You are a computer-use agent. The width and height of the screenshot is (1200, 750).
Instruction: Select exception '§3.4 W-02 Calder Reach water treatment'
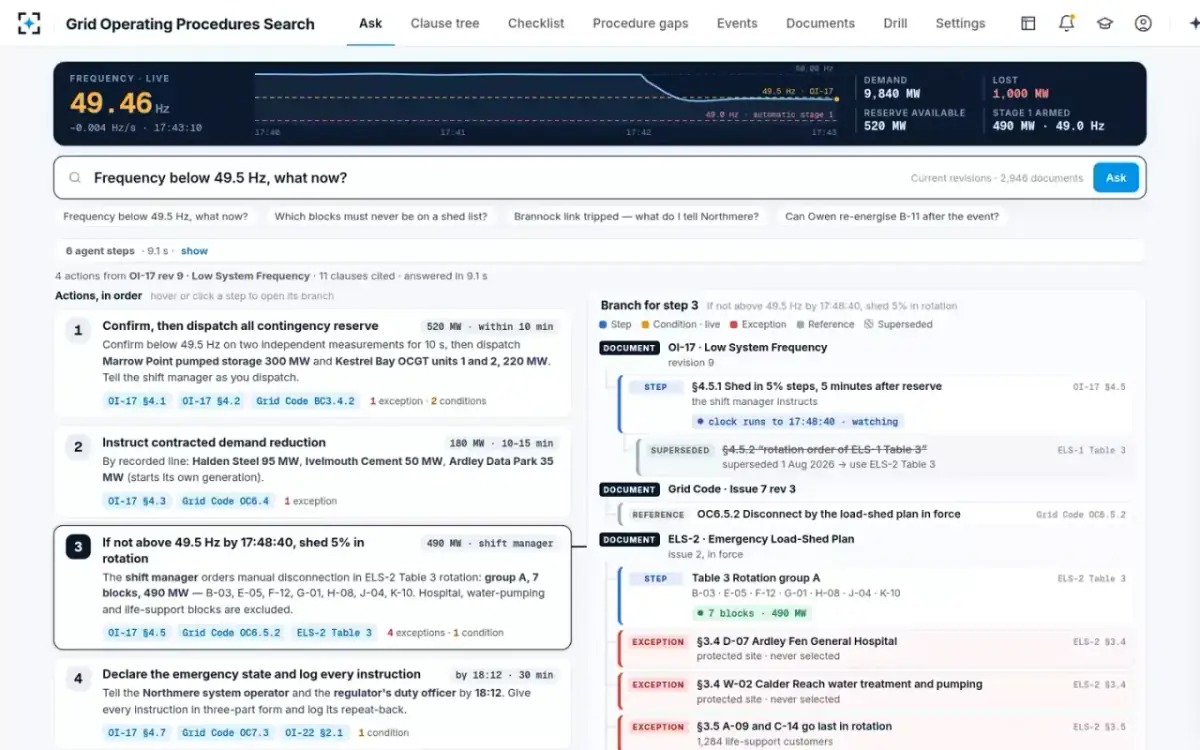[874, 691]
